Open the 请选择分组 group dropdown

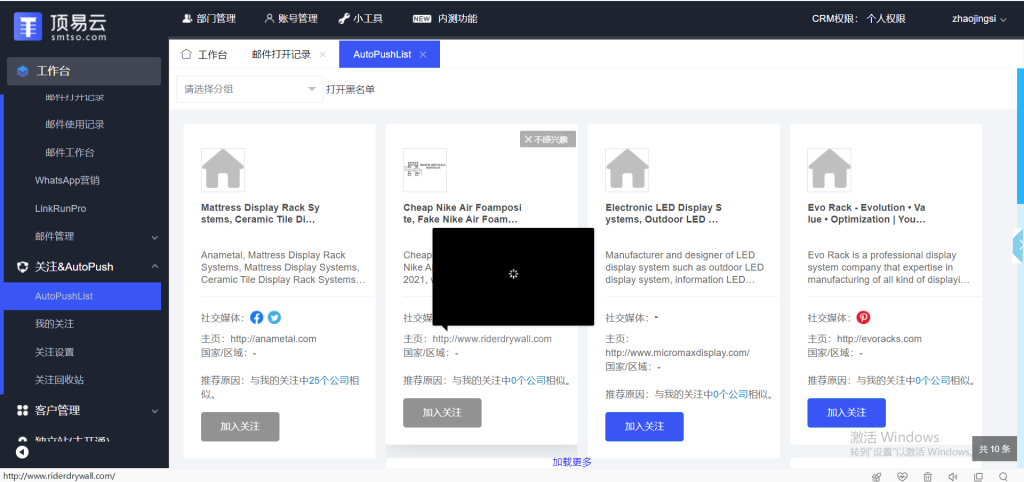point(248,89)
